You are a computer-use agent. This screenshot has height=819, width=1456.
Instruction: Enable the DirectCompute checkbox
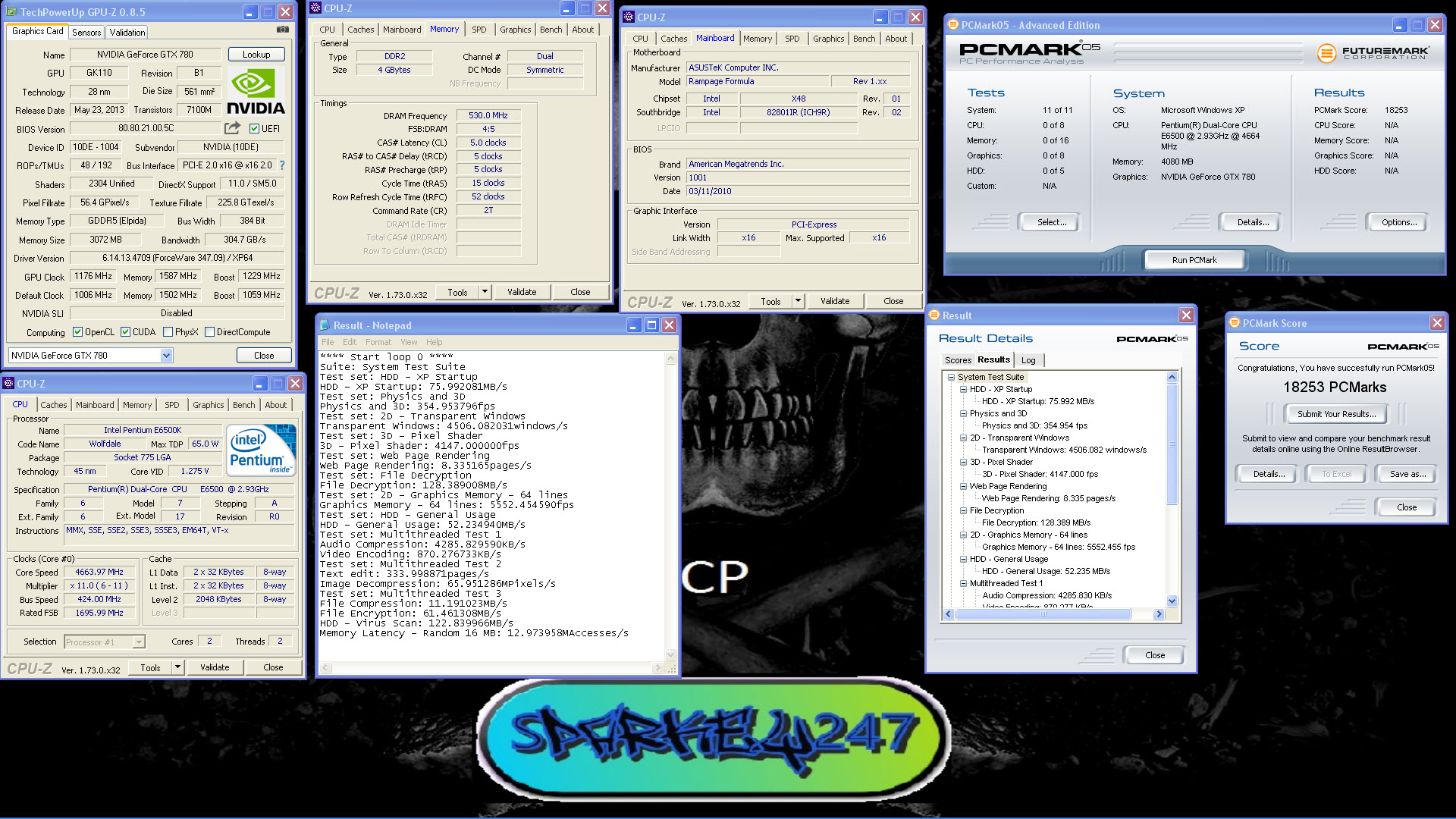click(209, 332)
